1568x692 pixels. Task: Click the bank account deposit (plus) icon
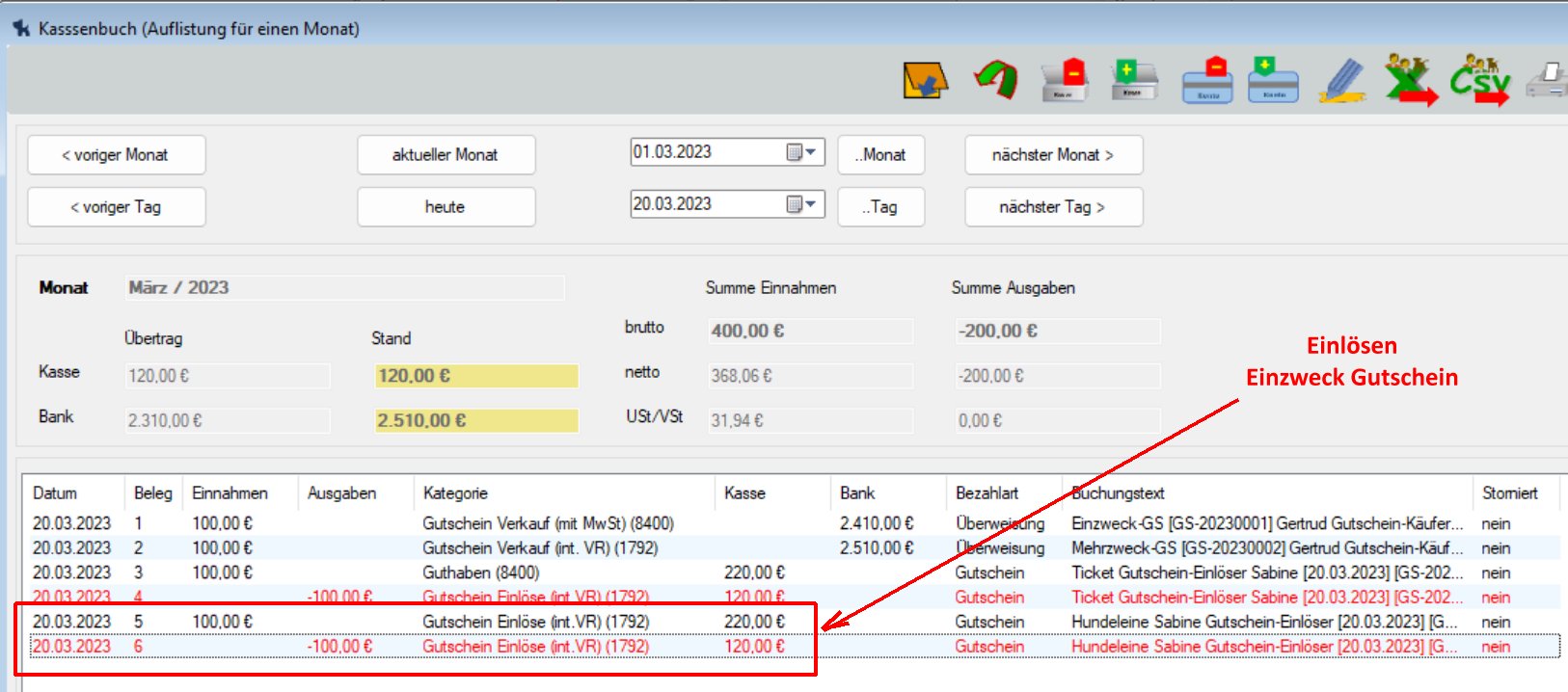point(1273,80)
